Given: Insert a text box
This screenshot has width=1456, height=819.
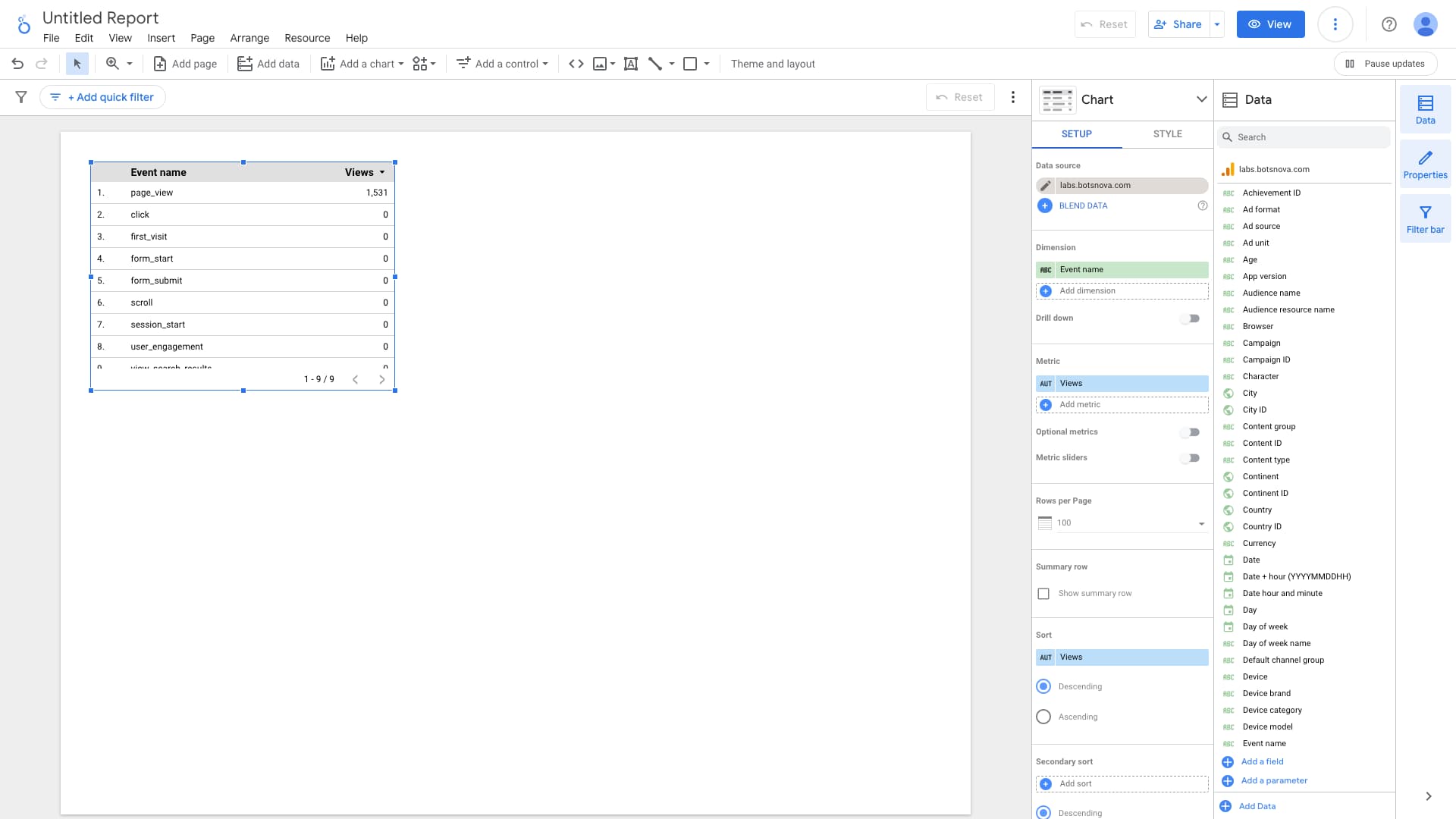Looking at the screenshot, I should pyautogui.click(x=630, y=64).
